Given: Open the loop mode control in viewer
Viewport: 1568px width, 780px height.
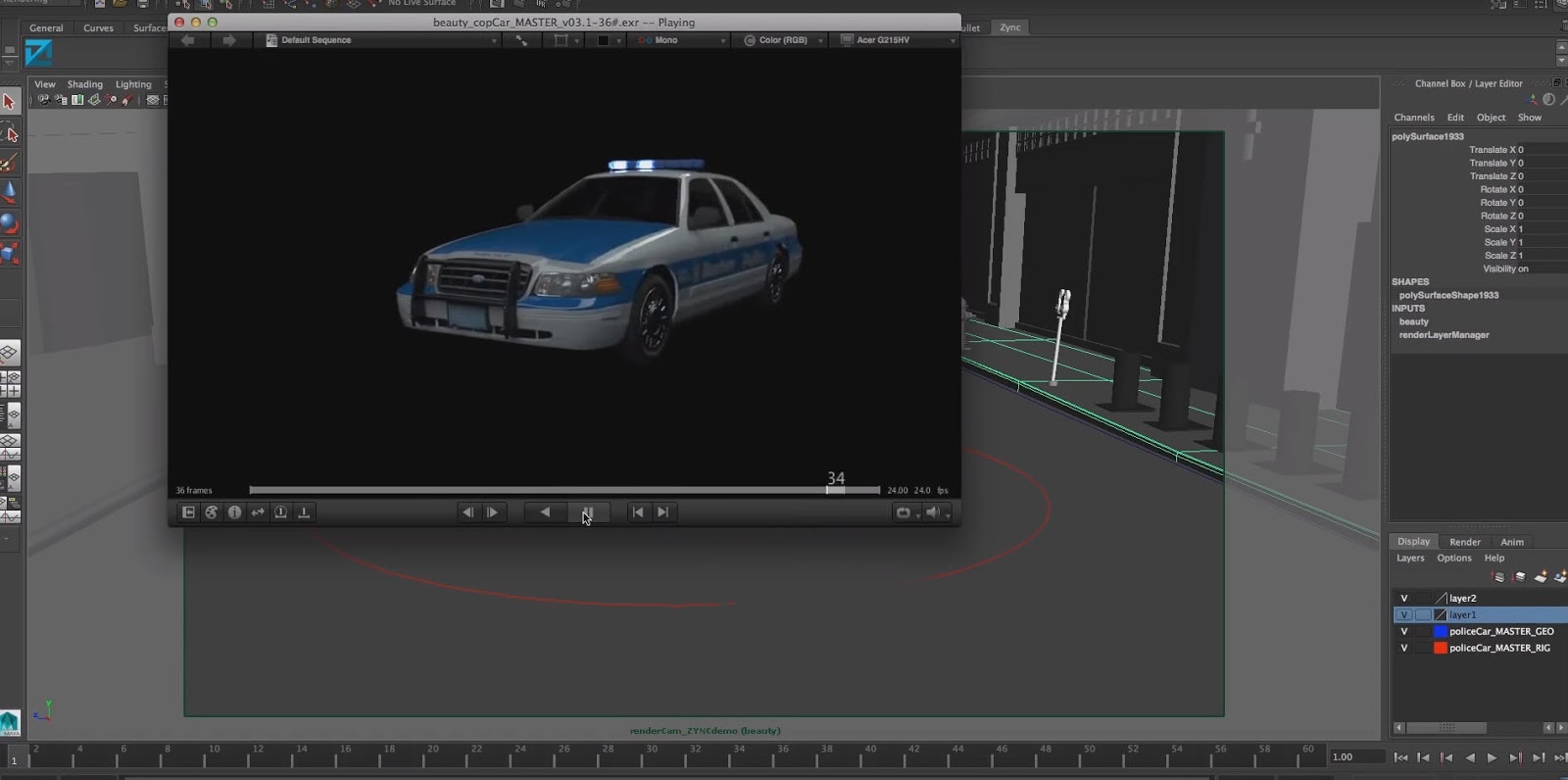Looking at the screenshot, I should pyautogui.click(x=905, y=512).
